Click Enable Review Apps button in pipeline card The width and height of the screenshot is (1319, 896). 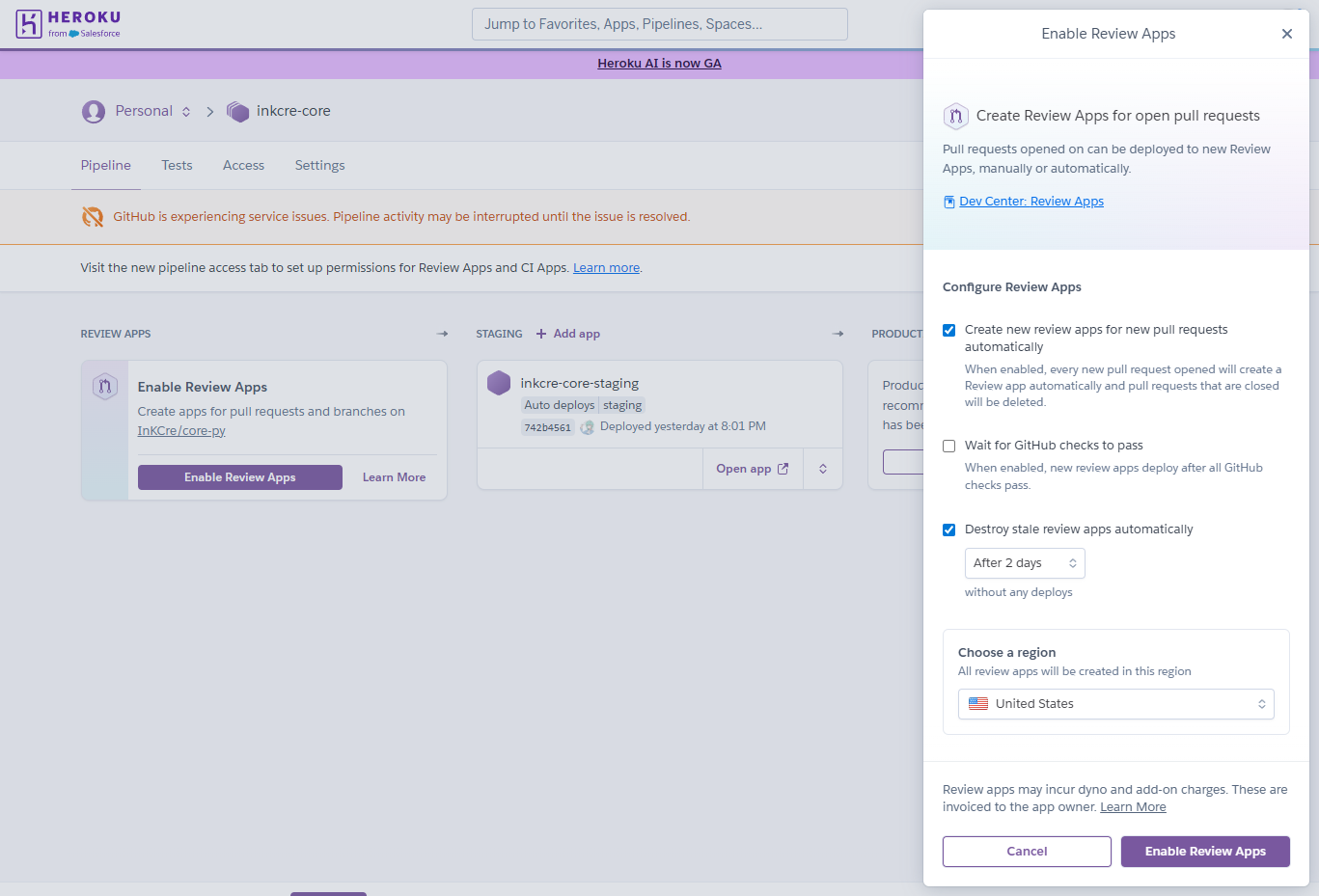coord(240,477)
